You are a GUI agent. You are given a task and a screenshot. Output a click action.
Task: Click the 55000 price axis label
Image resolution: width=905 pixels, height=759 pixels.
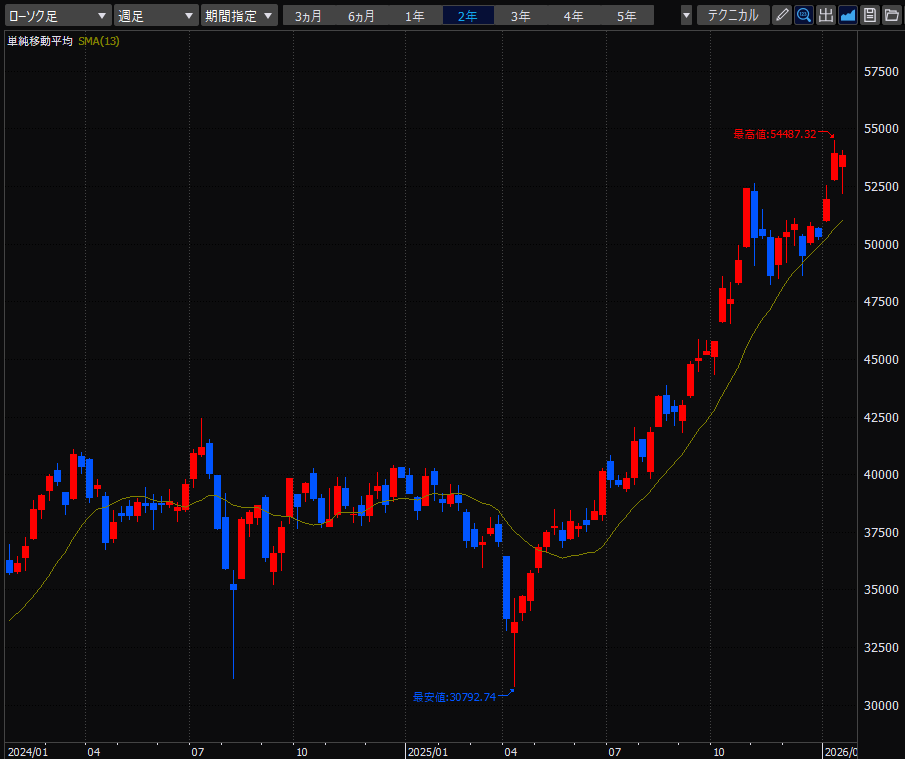(881, 129)
